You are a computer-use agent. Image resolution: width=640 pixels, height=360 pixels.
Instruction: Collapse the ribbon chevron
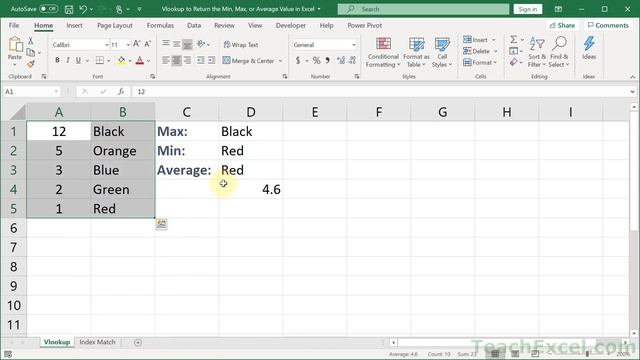click(x=632, y=77)
